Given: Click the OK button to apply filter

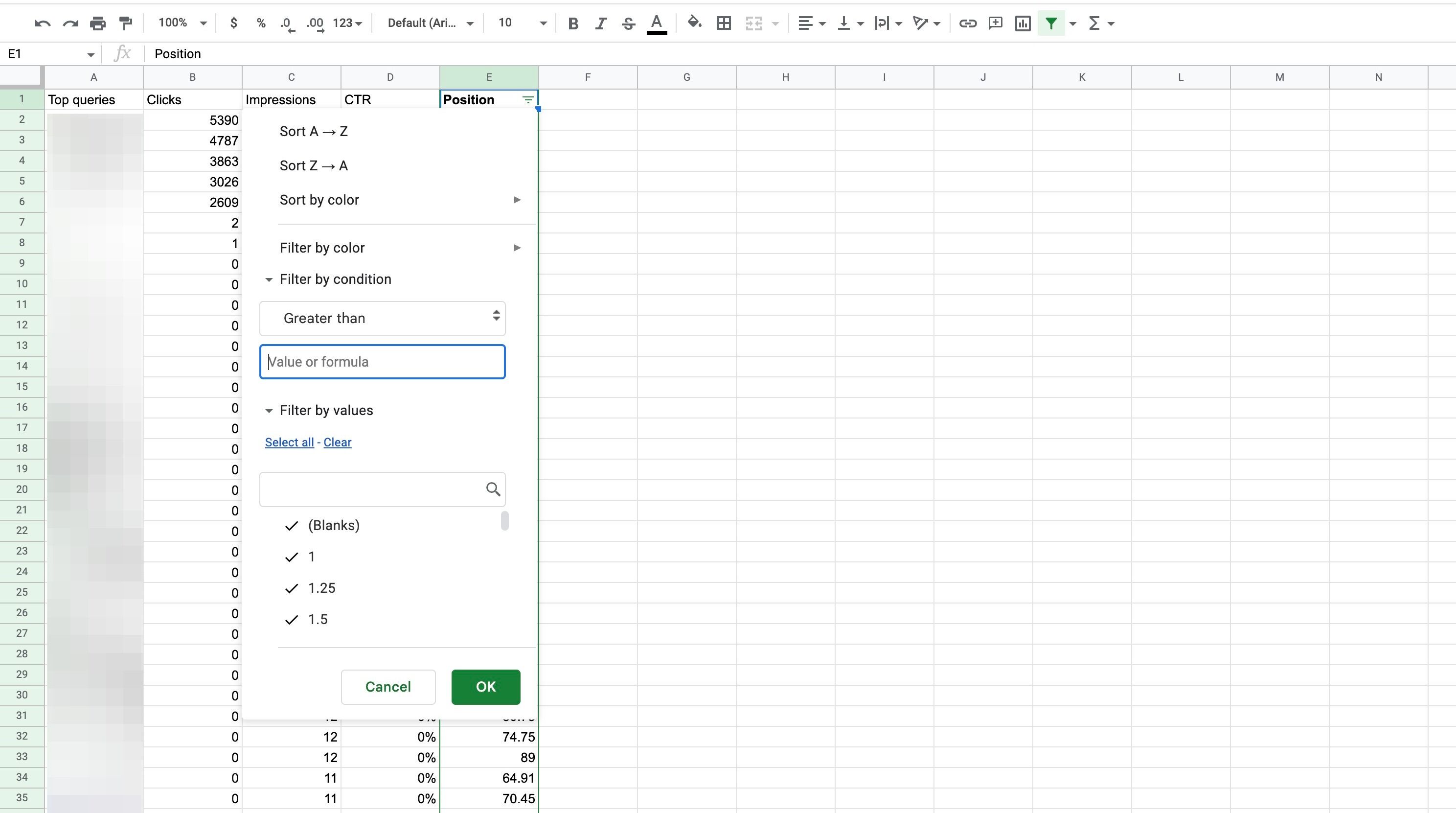Looking at the screenshot, I should point(485,687).
